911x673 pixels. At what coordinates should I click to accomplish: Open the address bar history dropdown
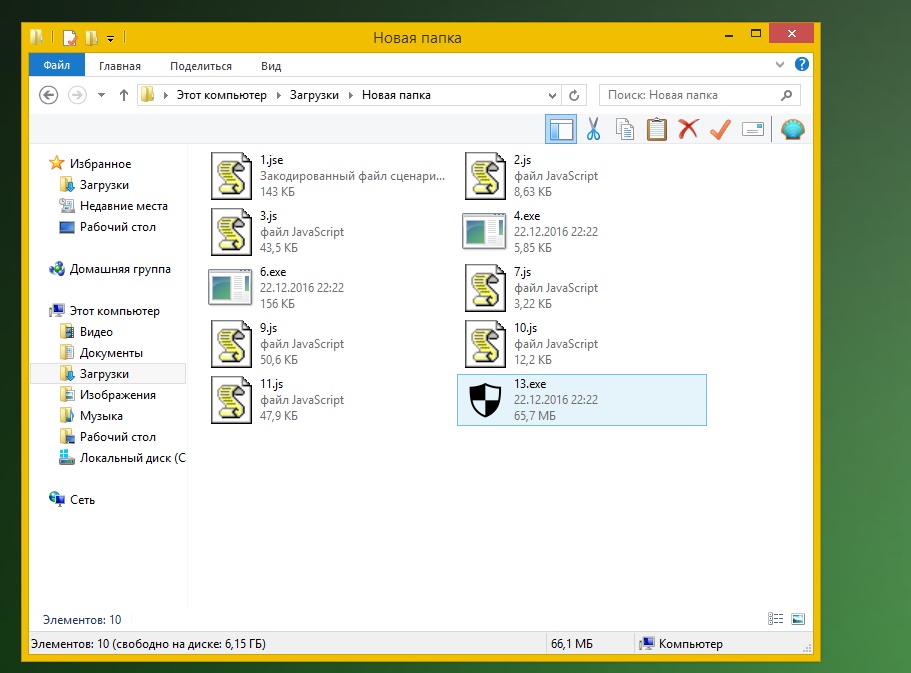click(x=553, y=95)
